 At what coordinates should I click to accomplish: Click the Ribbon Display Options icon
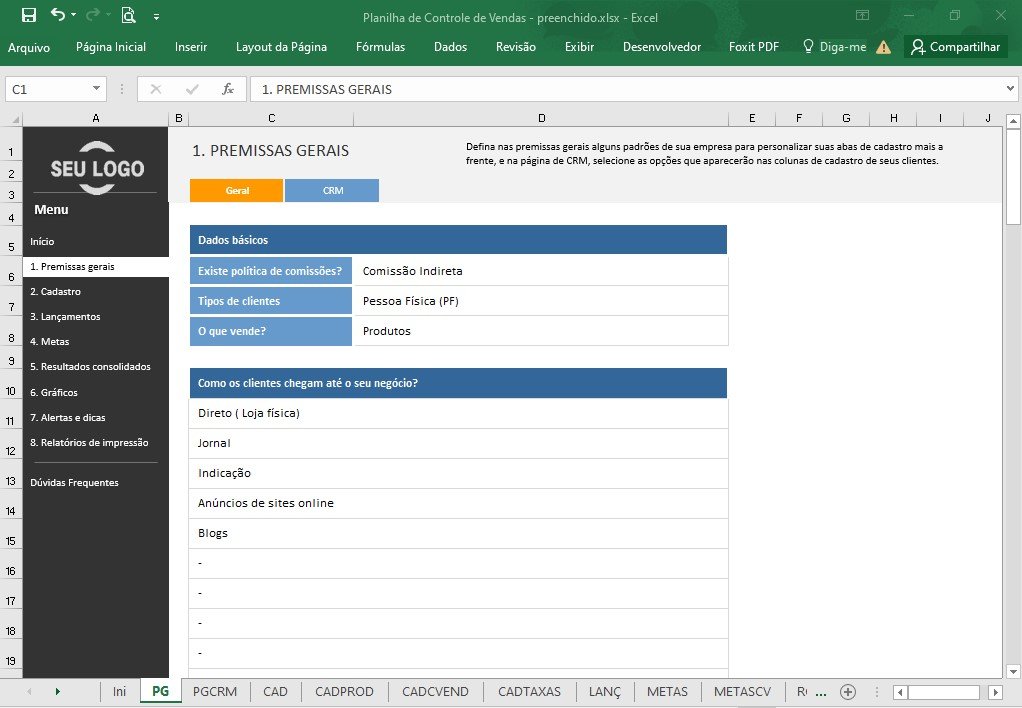pyautogui.click(x=862, y=16)
